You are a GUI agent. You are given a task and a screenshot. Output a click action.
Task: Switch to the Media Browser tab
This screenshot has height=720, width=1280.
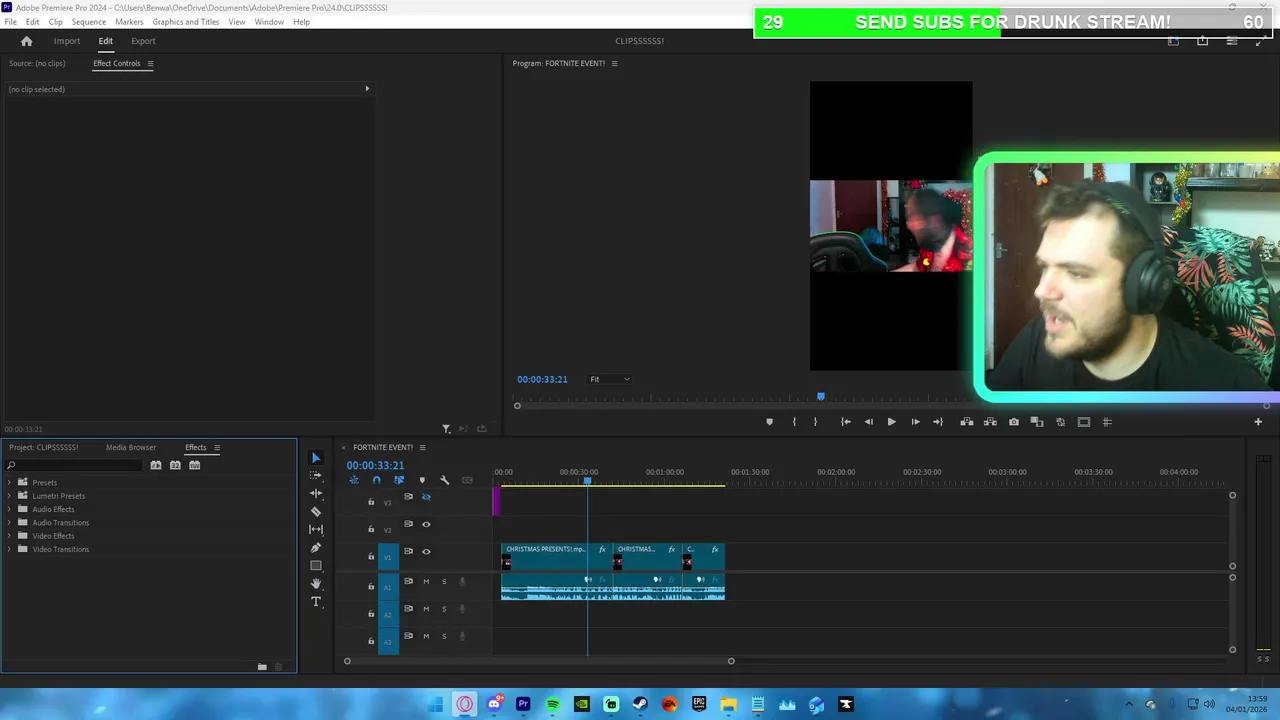click(x=131, y=448)
